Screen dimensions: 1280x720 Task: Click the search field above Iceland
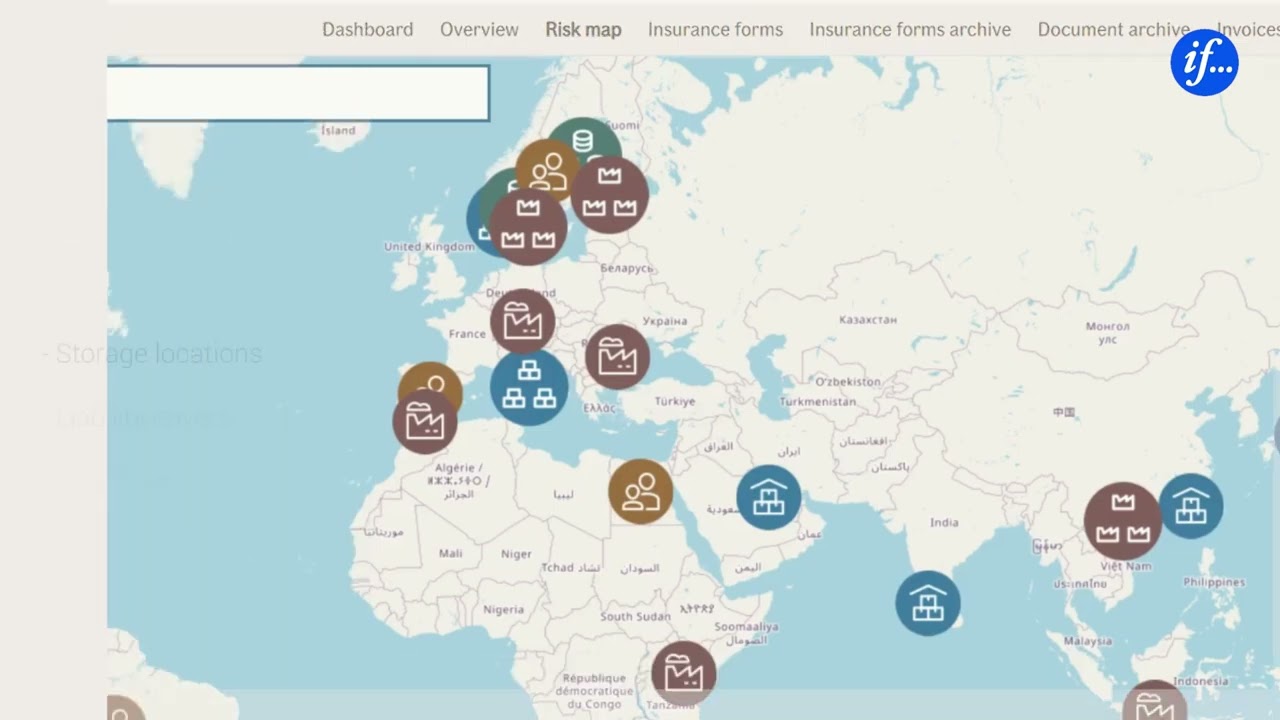coord(298,93)
